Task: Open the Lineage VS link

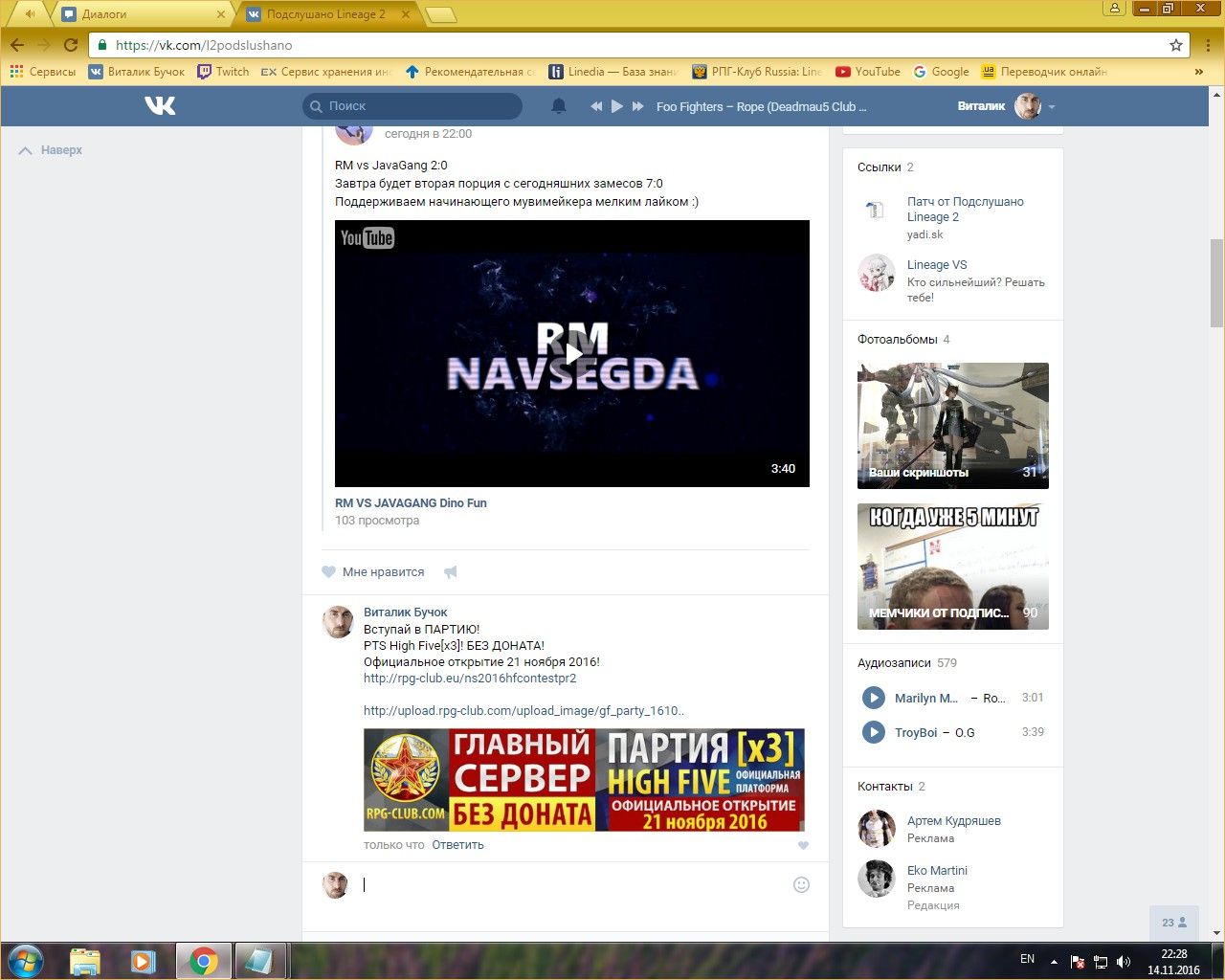Action: coord(937,265)
